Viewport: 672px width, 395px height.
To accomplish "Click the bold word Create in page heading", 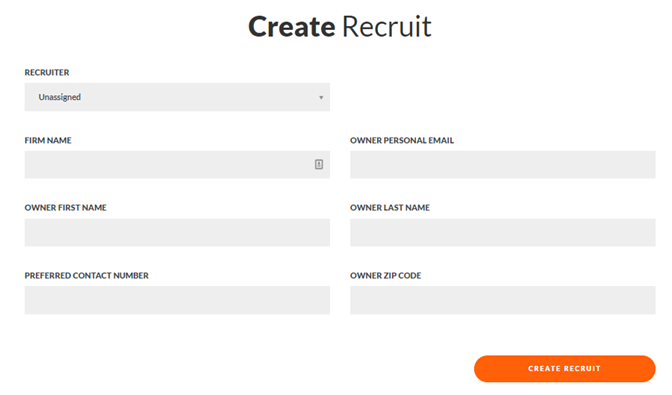I will click(x=291, y=27).
